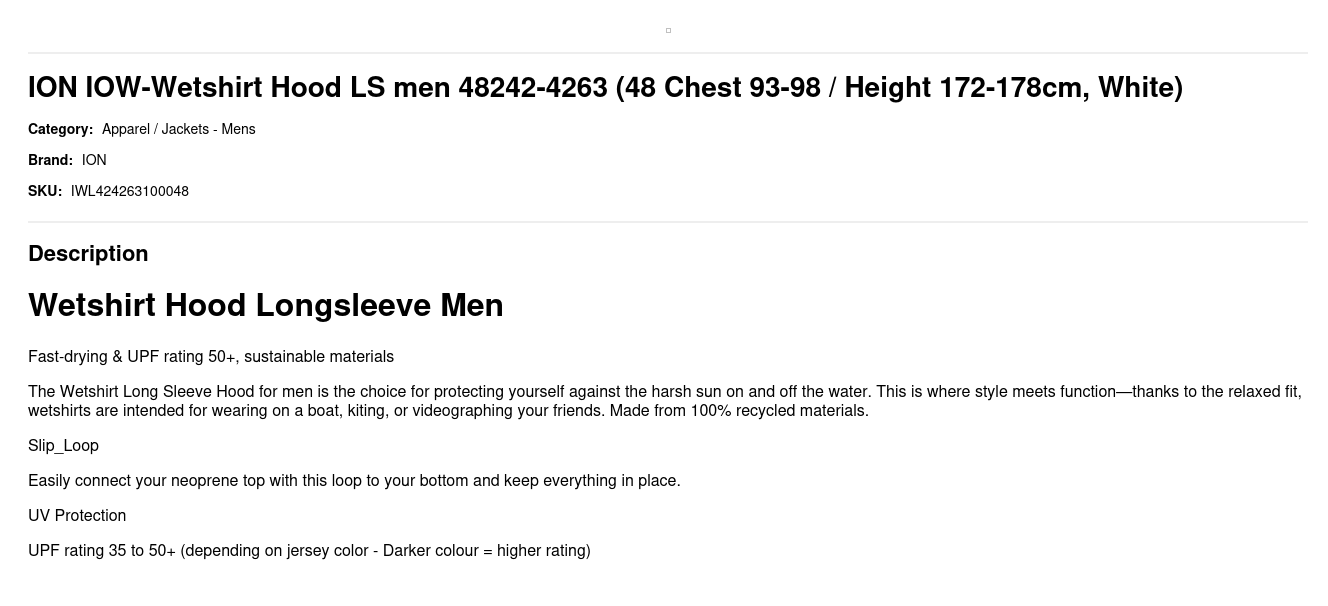The height and width of the screenshot is (606, 1328).
Task: Click the "Brand:" label
Action: click(50, 160)
